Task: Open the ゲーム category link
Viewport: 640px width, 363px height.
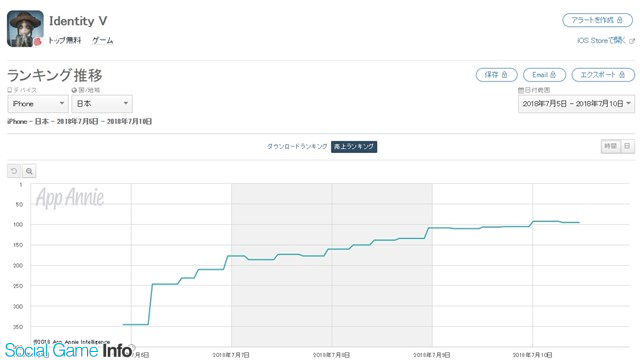Action: (102, 40)
